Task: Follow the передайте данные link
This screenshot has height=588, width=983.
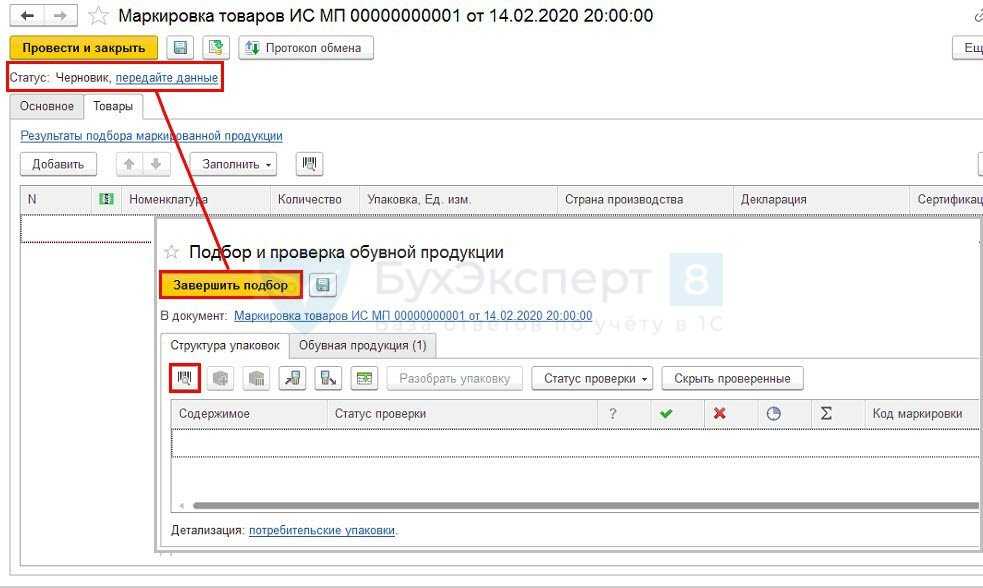Action: (x=167, y=78)
